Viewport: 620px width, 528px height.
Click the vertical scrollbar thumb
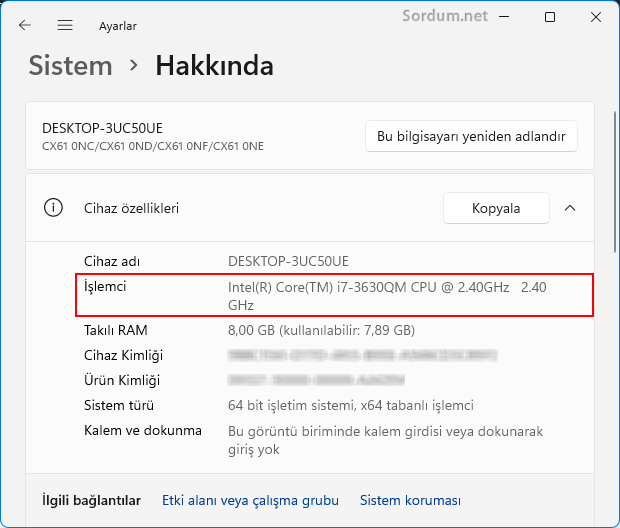(x=615, y=183)
